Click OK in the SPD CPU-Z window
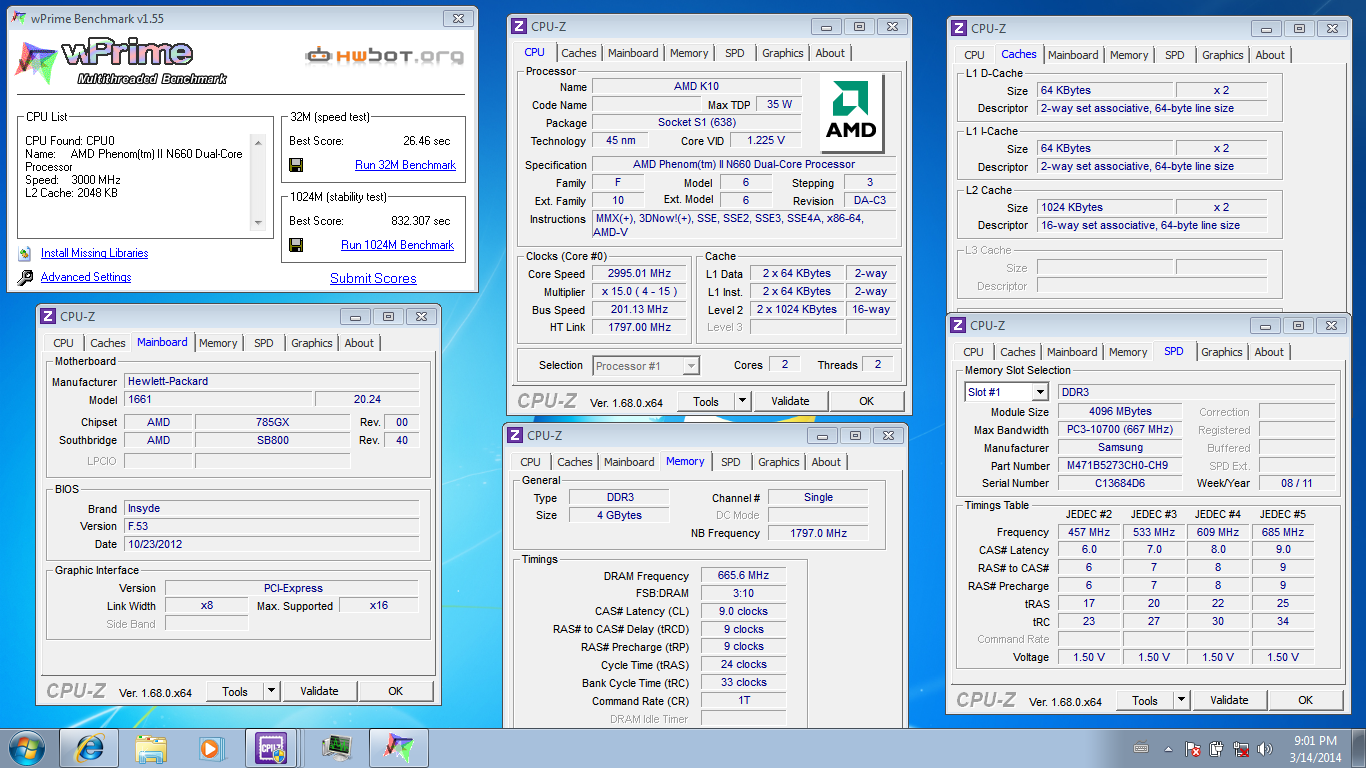The width and height of the screenshot is (1366, 768). coord(1306,700)
